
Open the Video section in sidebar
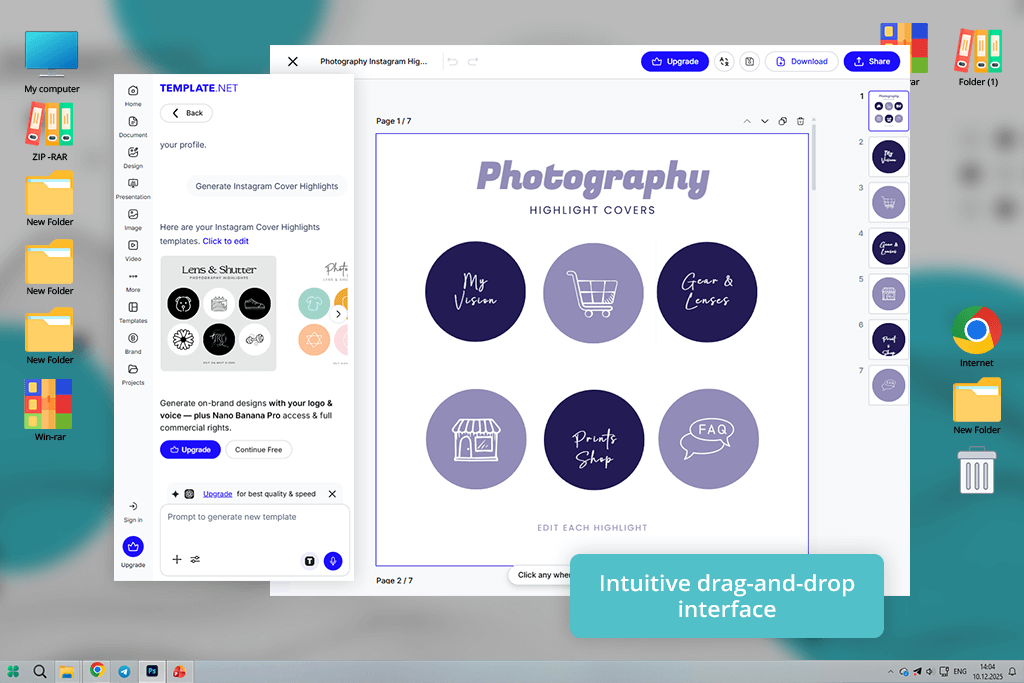point(133,250)
